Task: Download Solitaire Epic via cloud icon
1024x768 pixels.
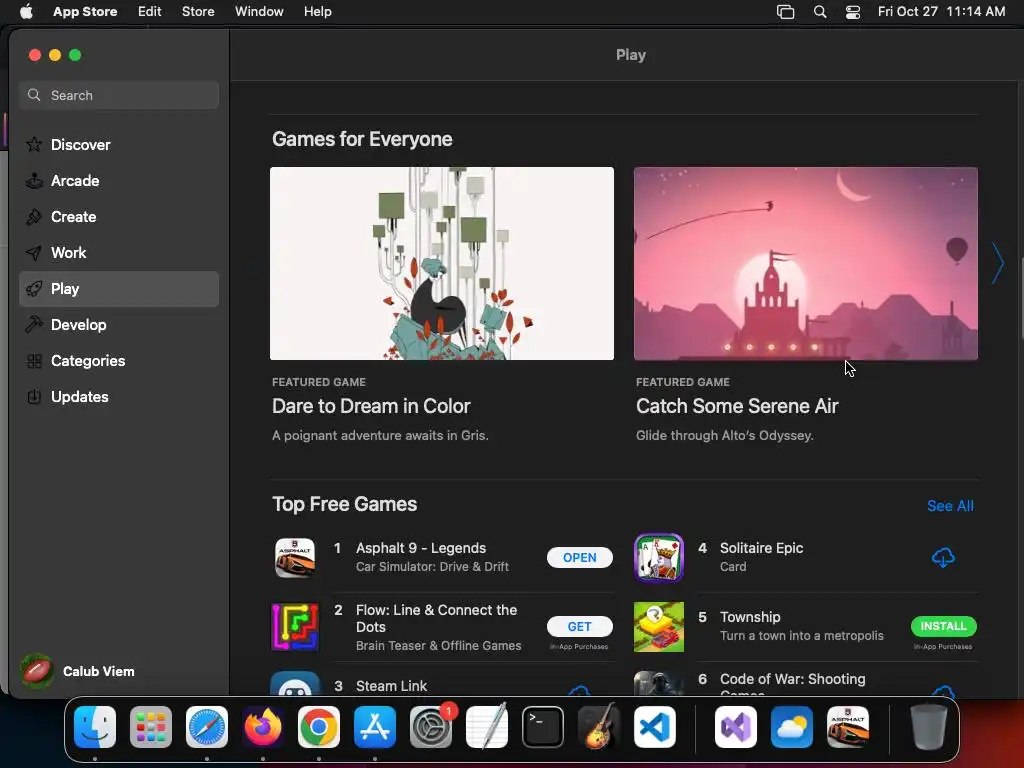Action: pos(943,558)
